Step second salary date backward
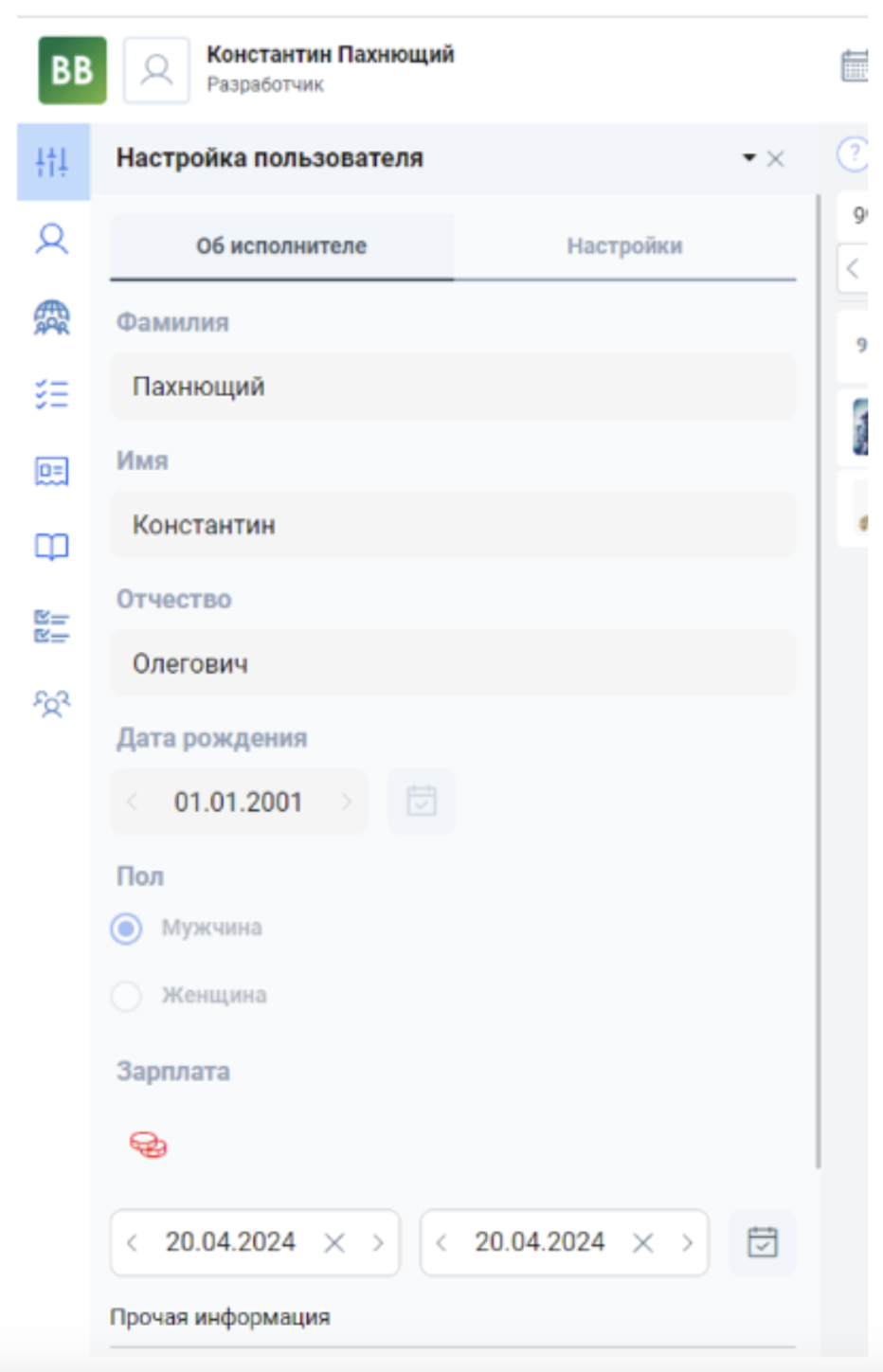The height and width of the screenshot is (1372, 883). 441,1242
